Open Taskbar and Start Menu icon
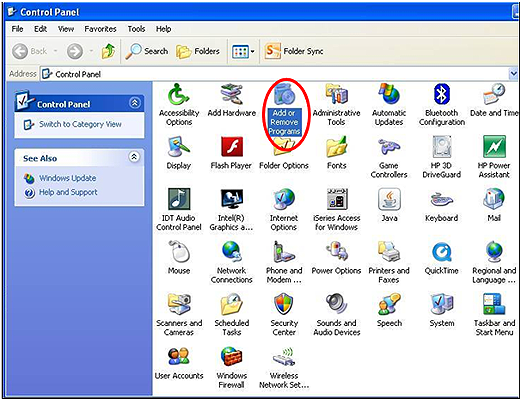This screenshot has width=520, height=399. click(494, 315)
